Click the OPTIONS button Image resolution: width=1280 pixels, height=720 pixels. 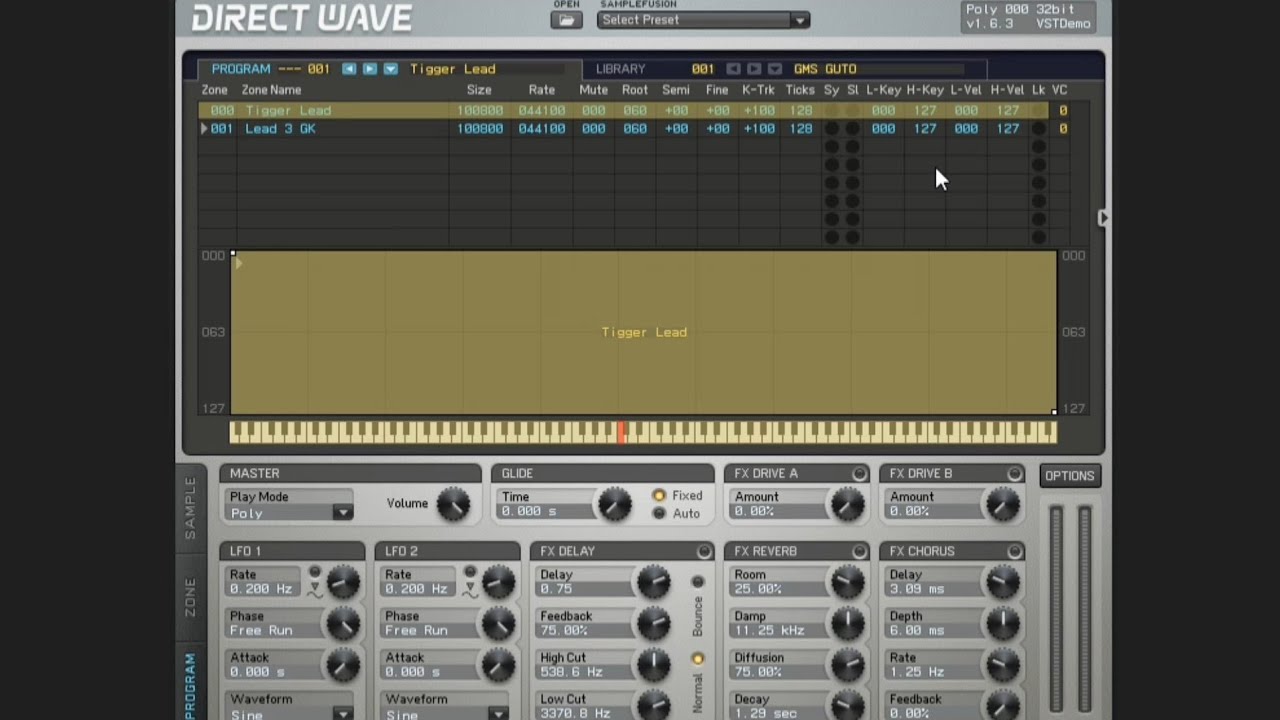point(1070,476)
